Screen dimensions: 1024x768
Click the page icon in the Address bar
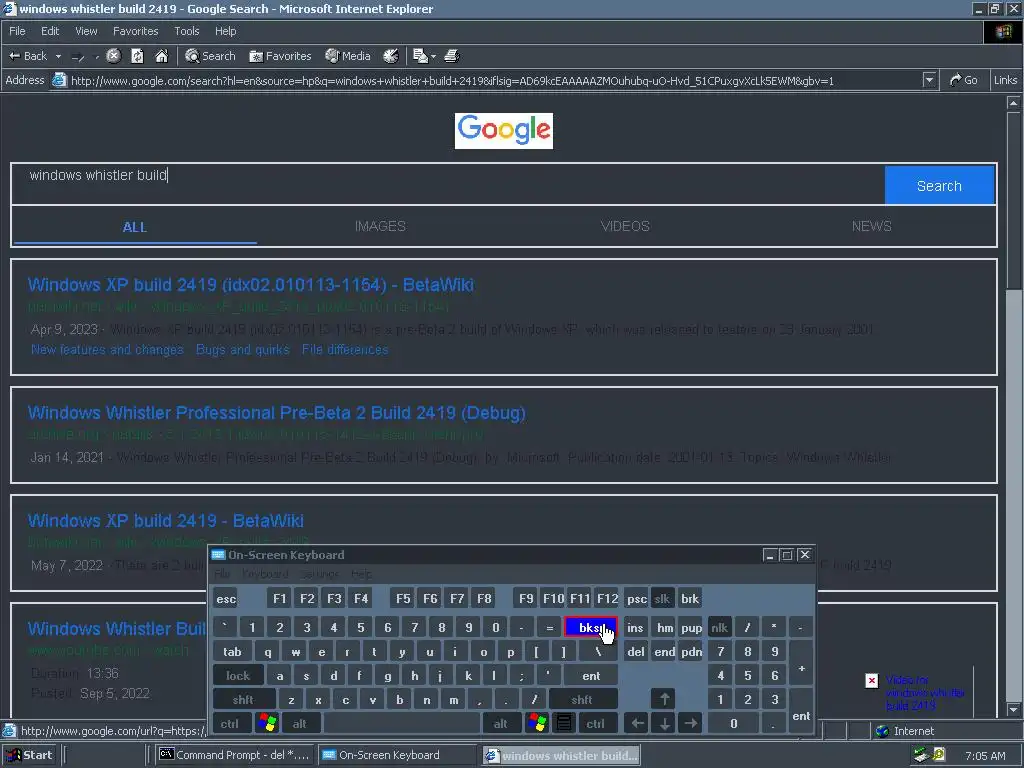click(59, 80)
